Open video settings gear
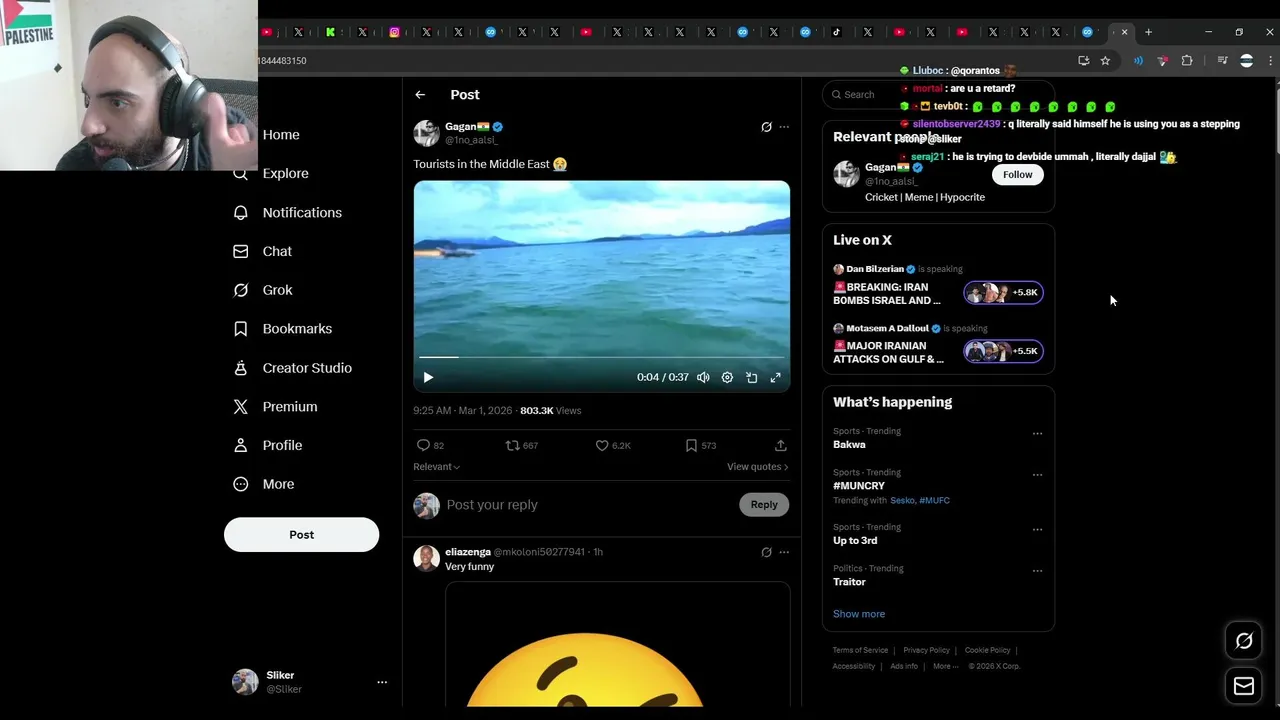This screenshot has width=1280, height=720. (727, 377)
